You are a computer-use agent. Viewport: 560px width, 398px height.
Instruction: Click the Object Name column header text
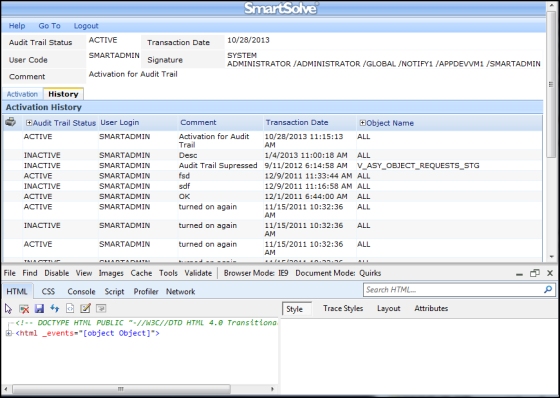tap(390, 123)
